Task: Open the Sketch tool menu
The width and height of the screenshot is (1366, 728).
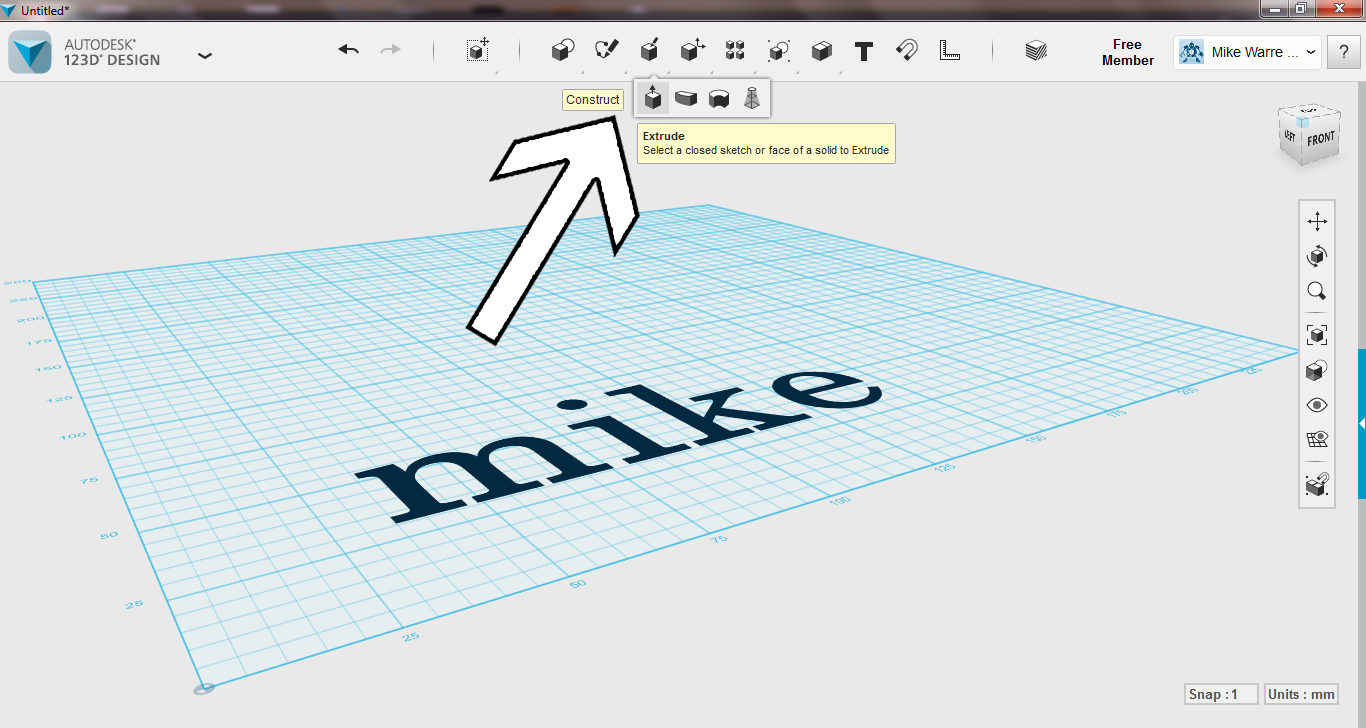Action: pos(607,50)
